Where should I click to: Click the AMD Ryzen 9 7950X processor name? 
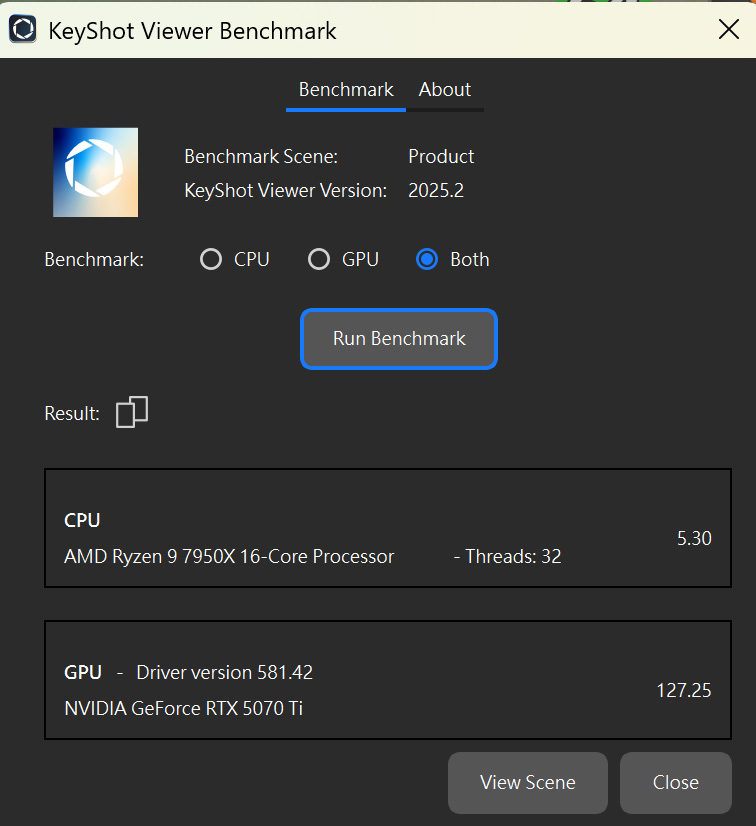[x=229, y=556]
